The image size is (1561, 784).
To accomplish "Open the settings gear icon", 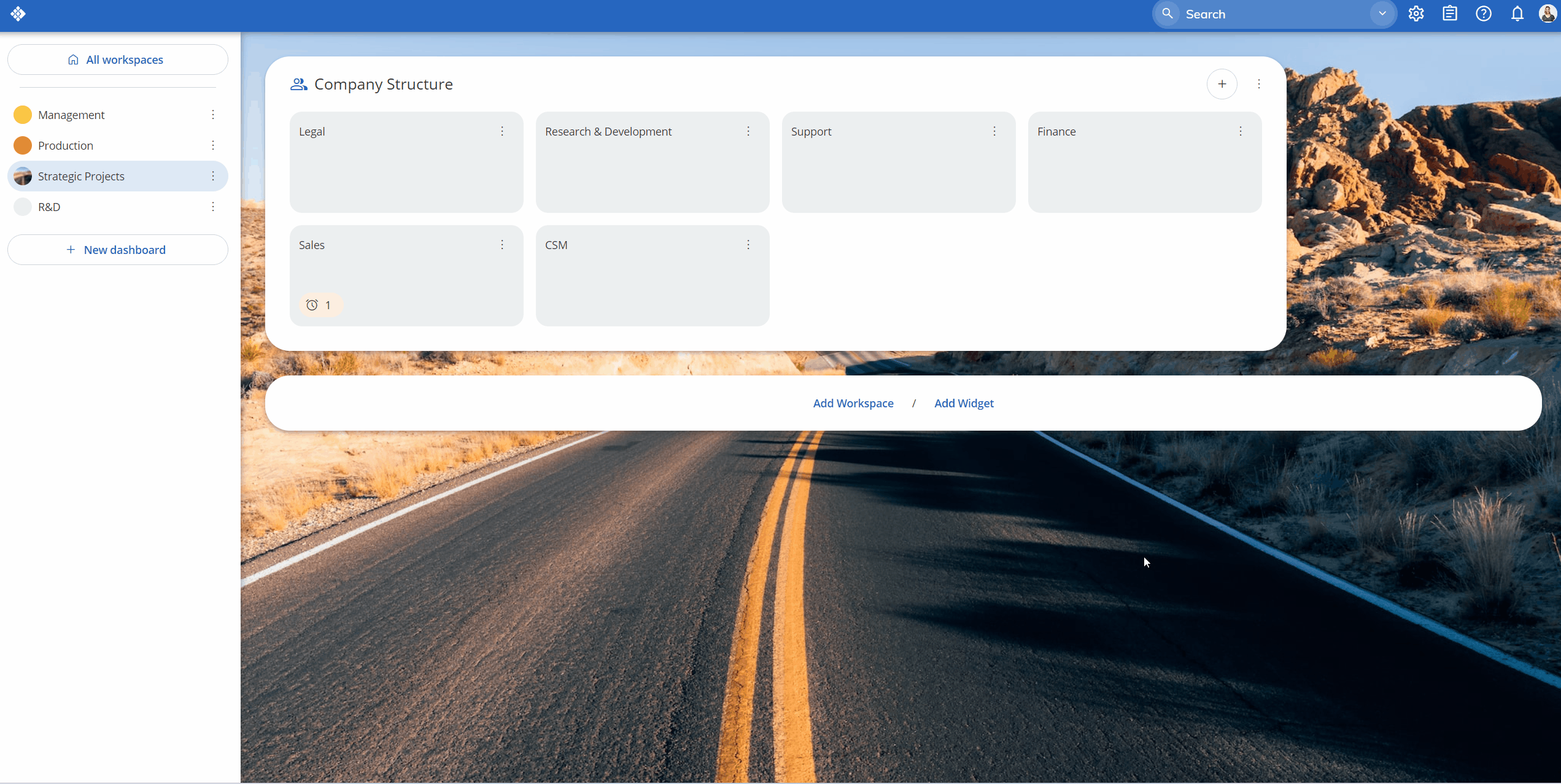I will 1416,13.
